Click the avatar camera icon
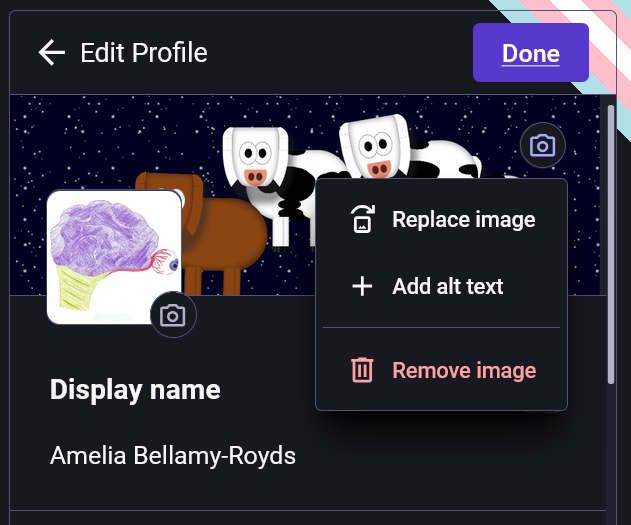The width and height of the screenshot is (631, 525). pos(173,315)
